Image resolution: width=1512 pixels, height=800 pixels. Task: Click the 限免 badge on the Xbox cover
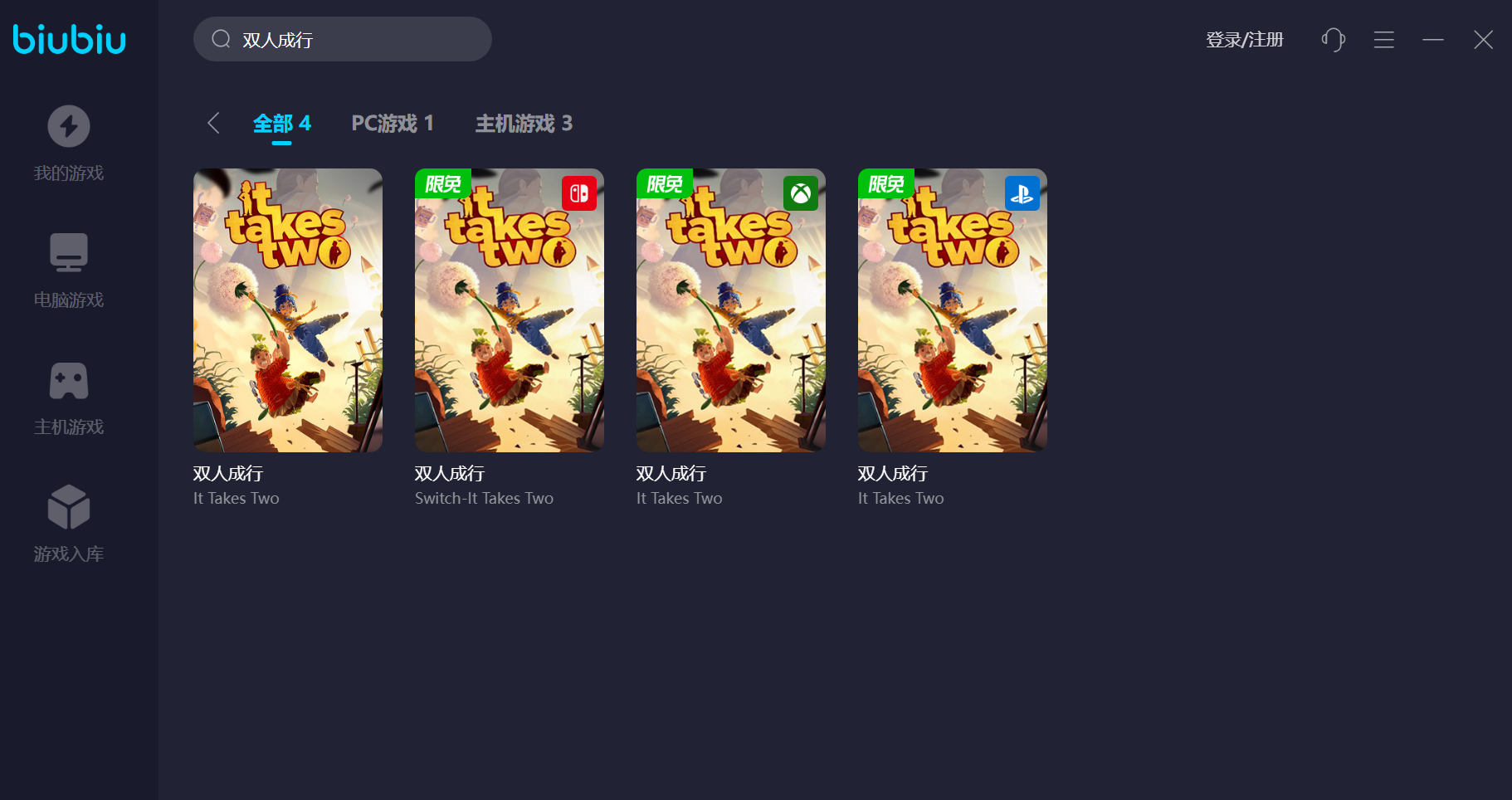[664, 183]
